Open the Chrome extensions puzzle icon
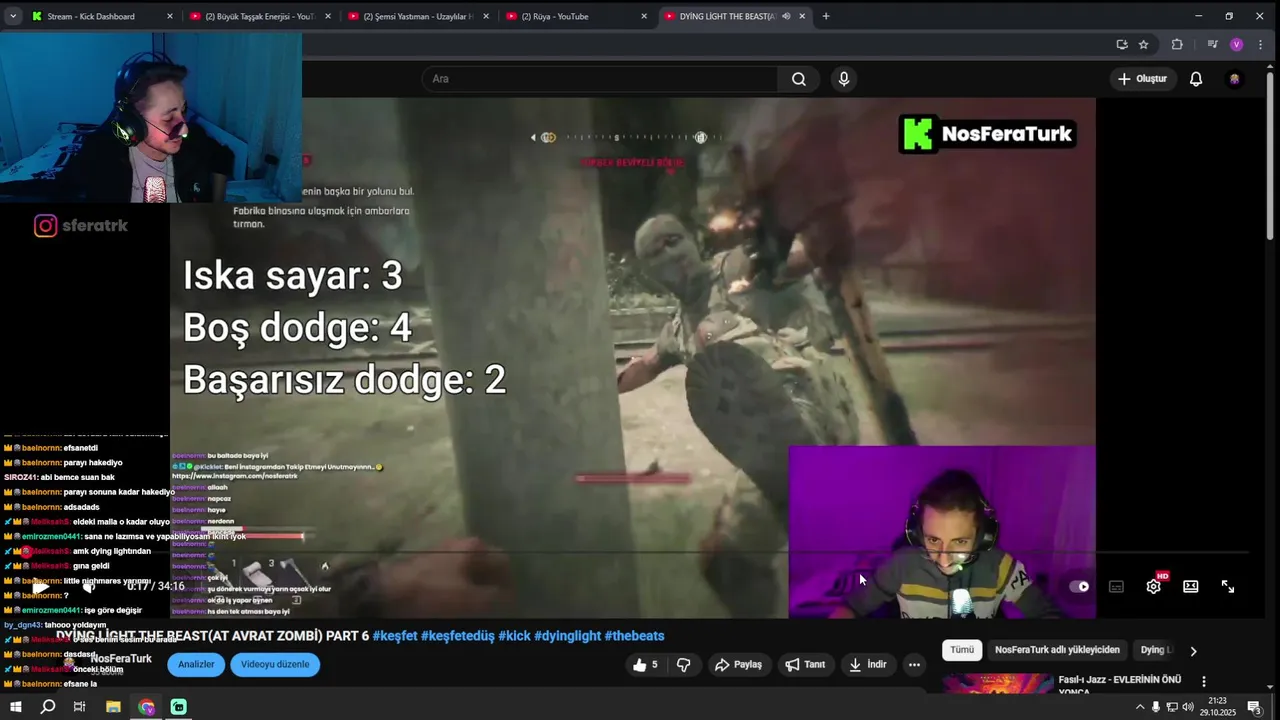The image size is (1280, 720). coord(1177,44)
